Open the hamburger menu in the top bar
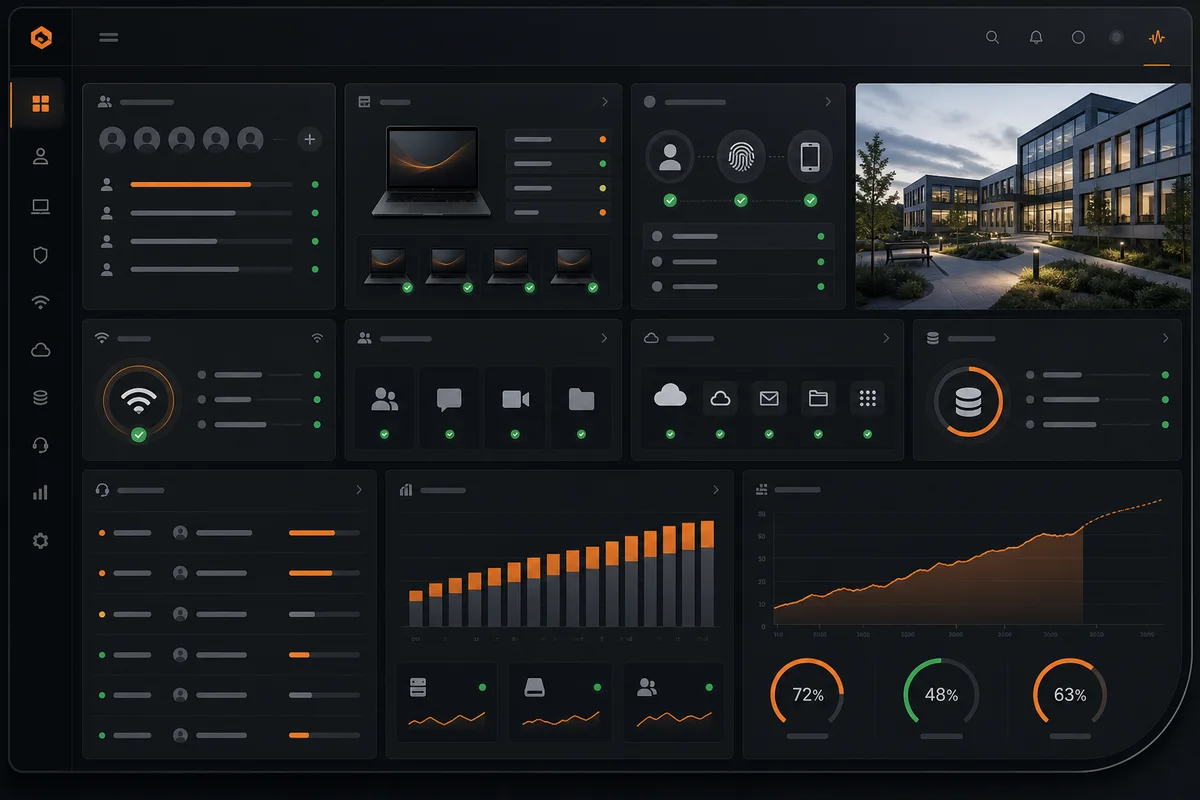 pyautogui.click(x=109, y=38)
